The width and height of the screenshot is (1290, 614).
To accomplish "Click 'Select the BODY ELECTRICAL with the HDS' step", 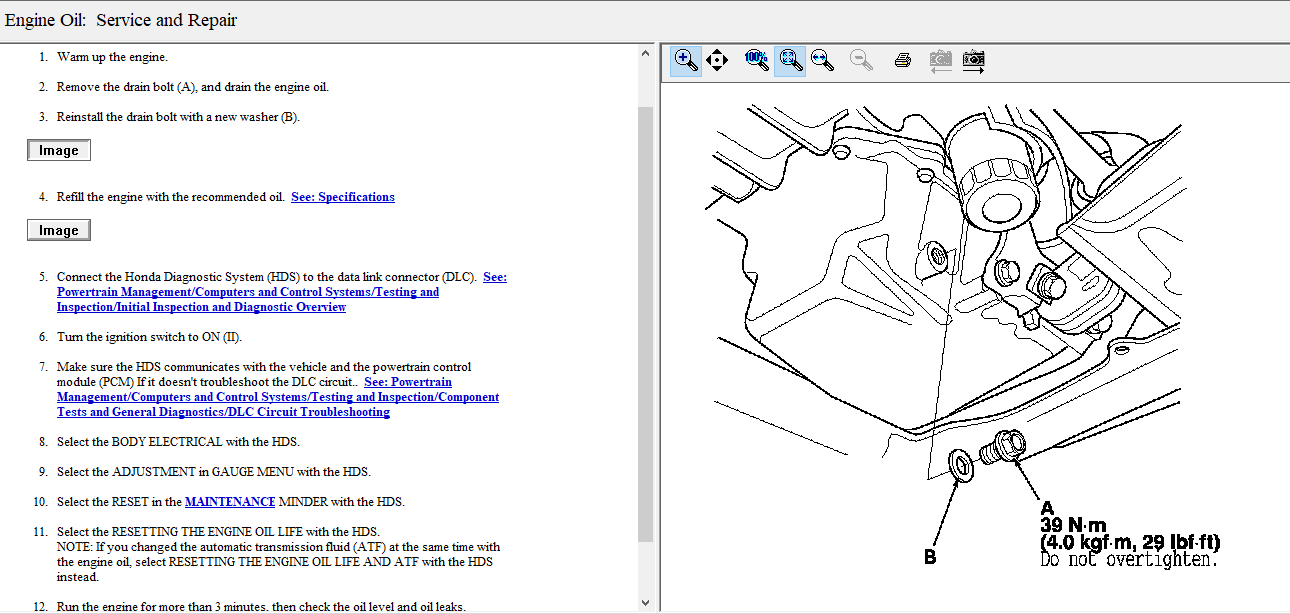I will 178,442.
